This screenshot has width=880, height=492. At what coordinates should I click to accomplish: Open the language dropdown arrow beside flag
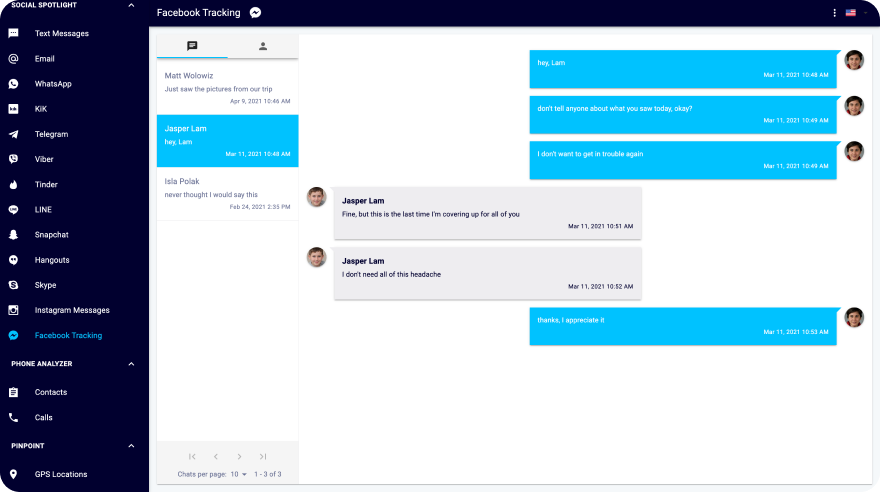(x=865, y=12)
